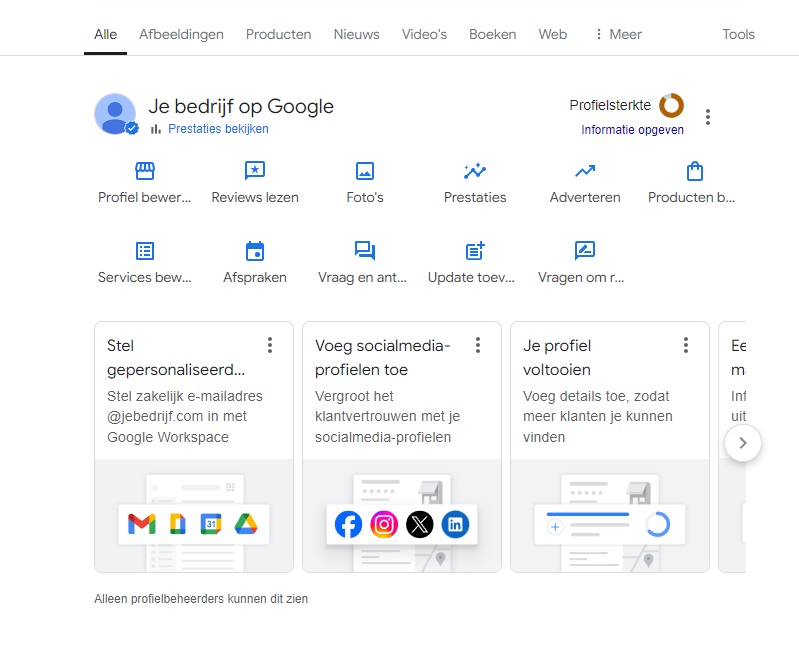
Task: Open the Profiel bewerken storefront icon
Action: click(x=145, y=171)
